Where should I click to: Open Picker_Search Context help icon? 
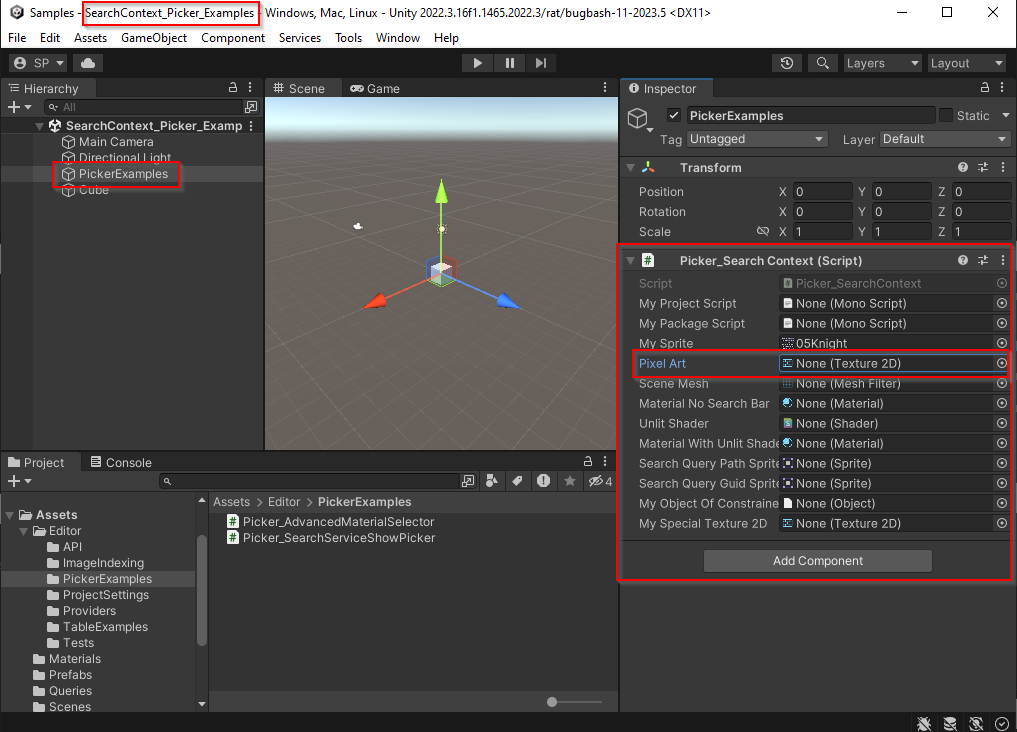[x=963, y=260]
